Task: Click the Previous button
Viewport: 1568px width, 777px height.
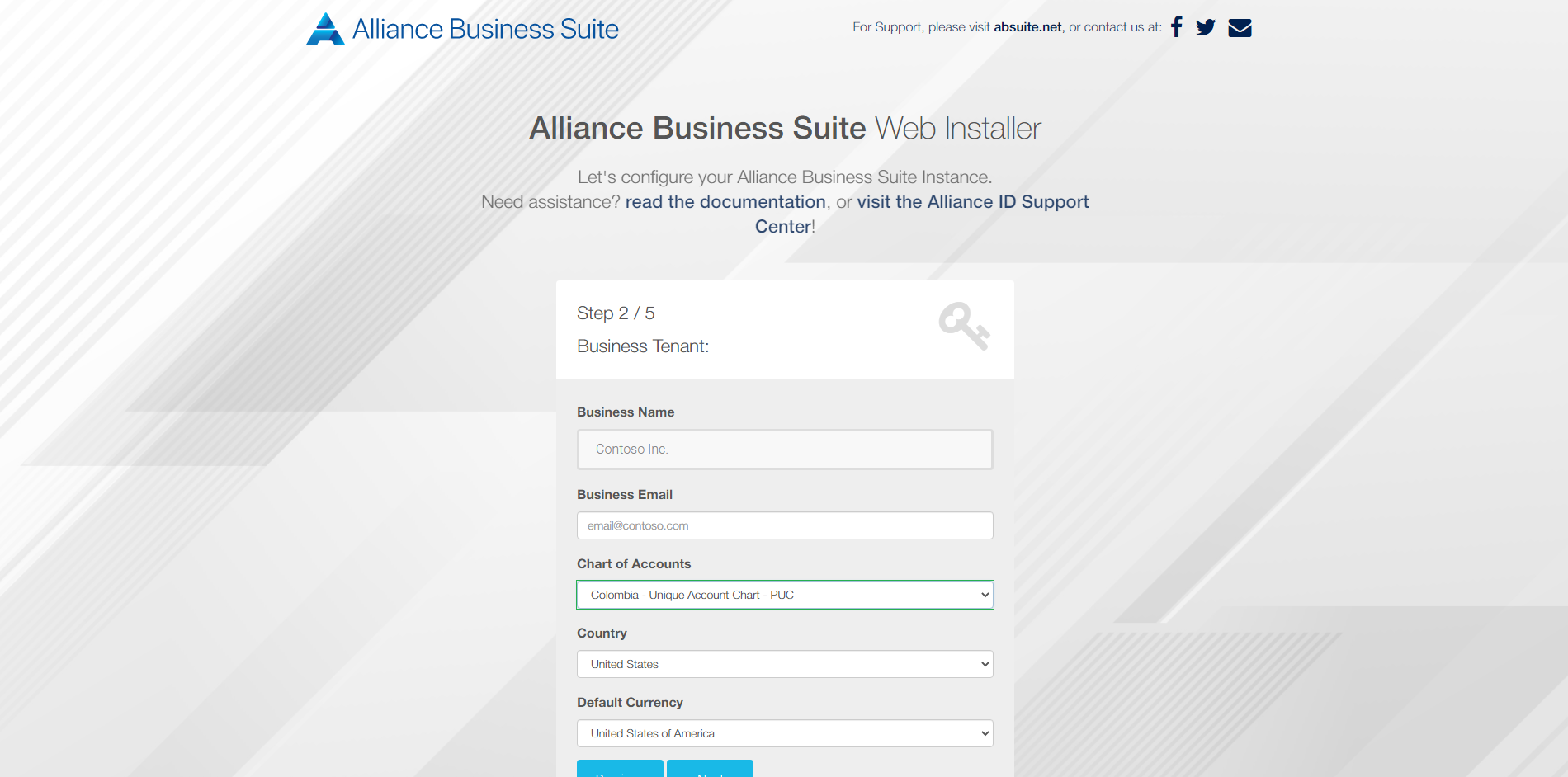Action: [620, 772]
